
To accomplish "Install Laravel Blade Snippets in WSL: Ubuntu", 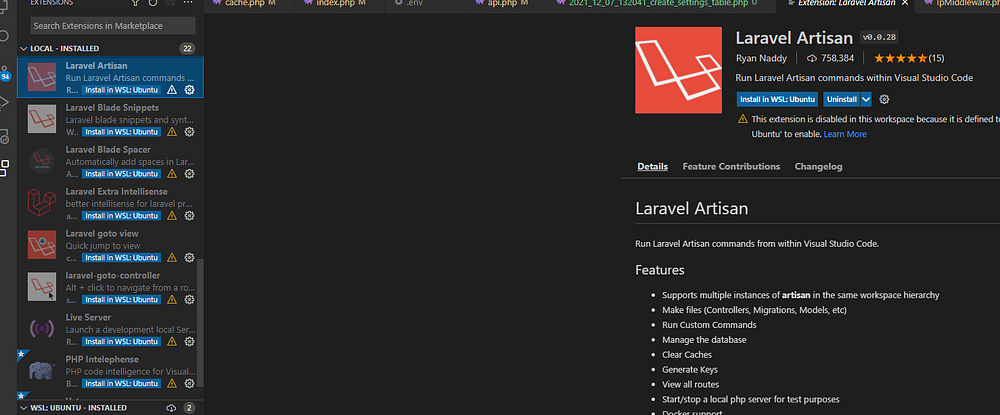I will point(121,132).
